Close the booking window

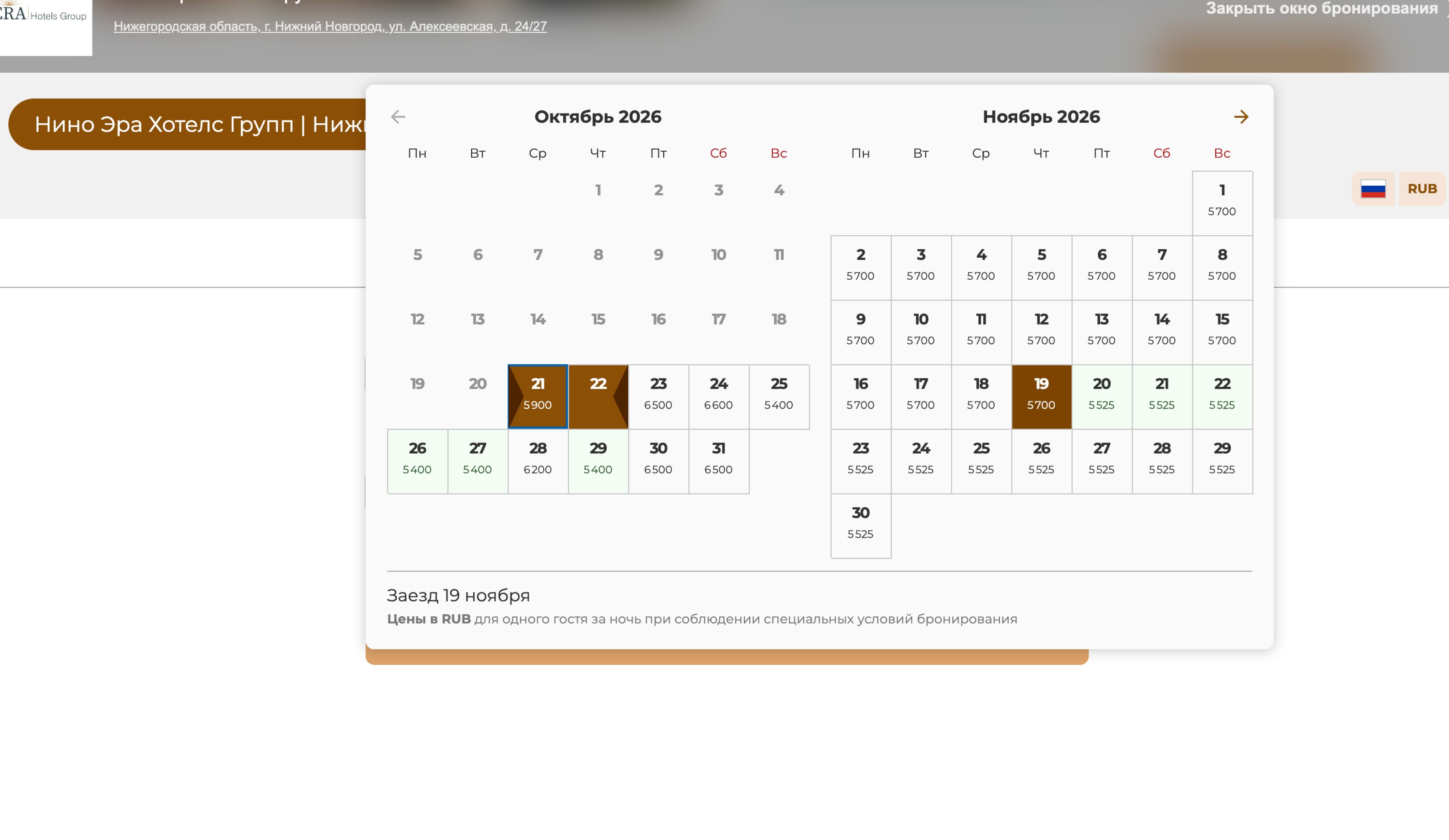(1322, 9)
